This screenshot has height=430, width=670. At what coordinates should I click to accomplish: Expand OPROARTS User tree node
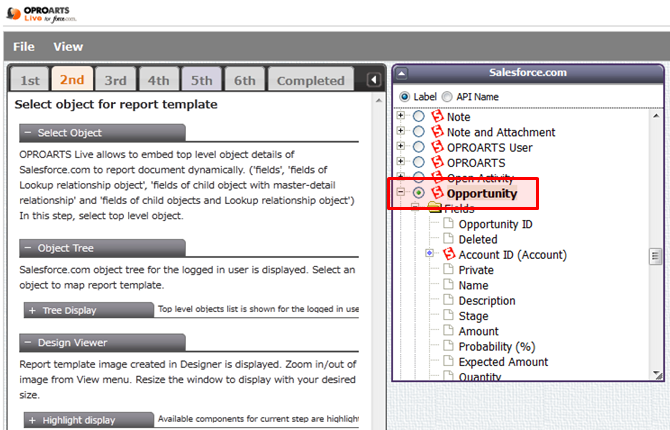point(400,146)
